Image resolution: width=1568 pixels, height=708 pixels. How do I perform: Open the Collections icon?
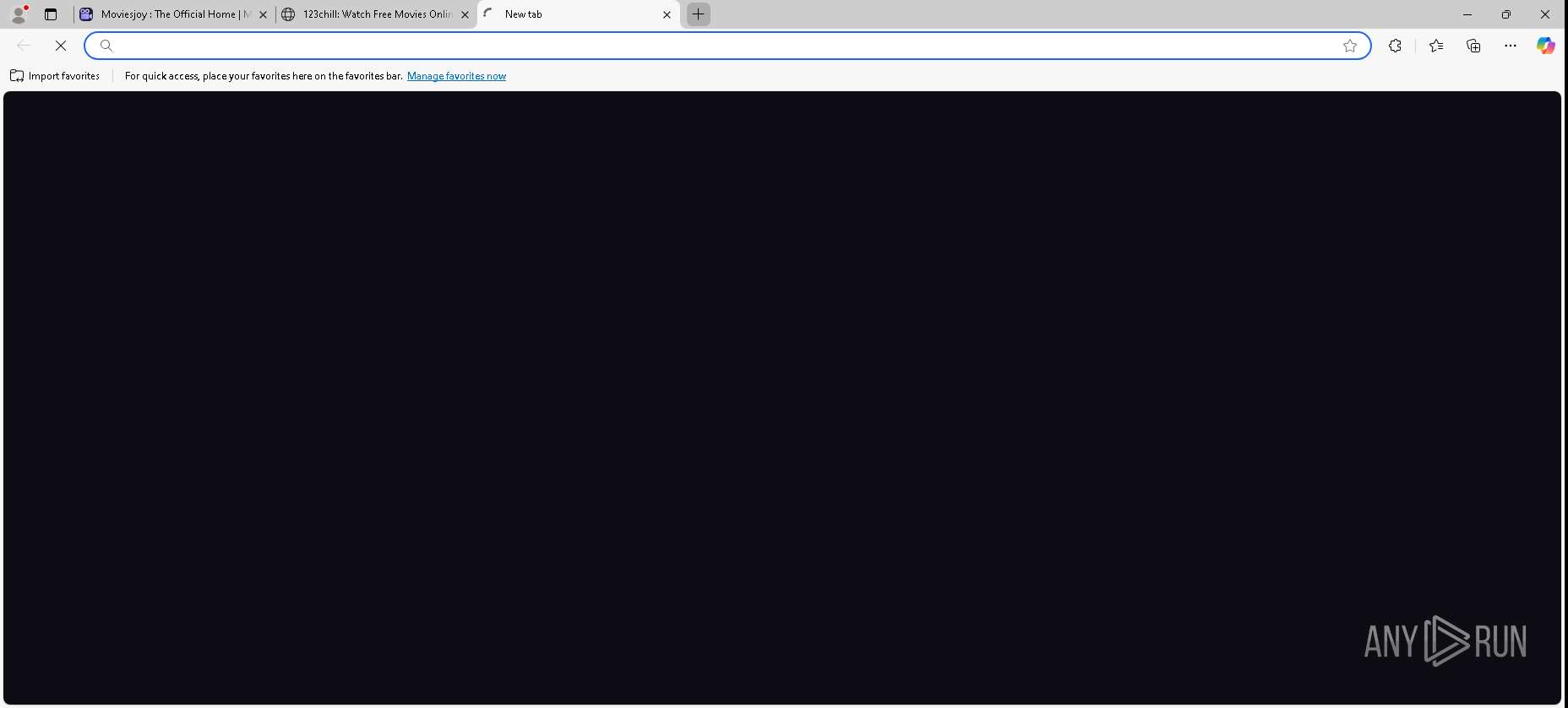[x=1473, y=46]
